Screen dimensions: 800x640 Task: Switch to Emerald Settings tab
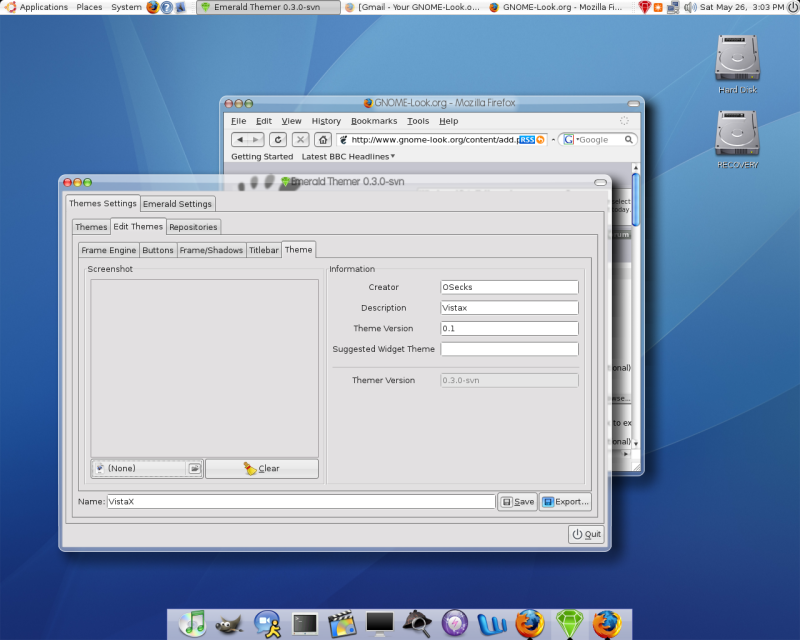pyautogui.click(x=177, y=204)
